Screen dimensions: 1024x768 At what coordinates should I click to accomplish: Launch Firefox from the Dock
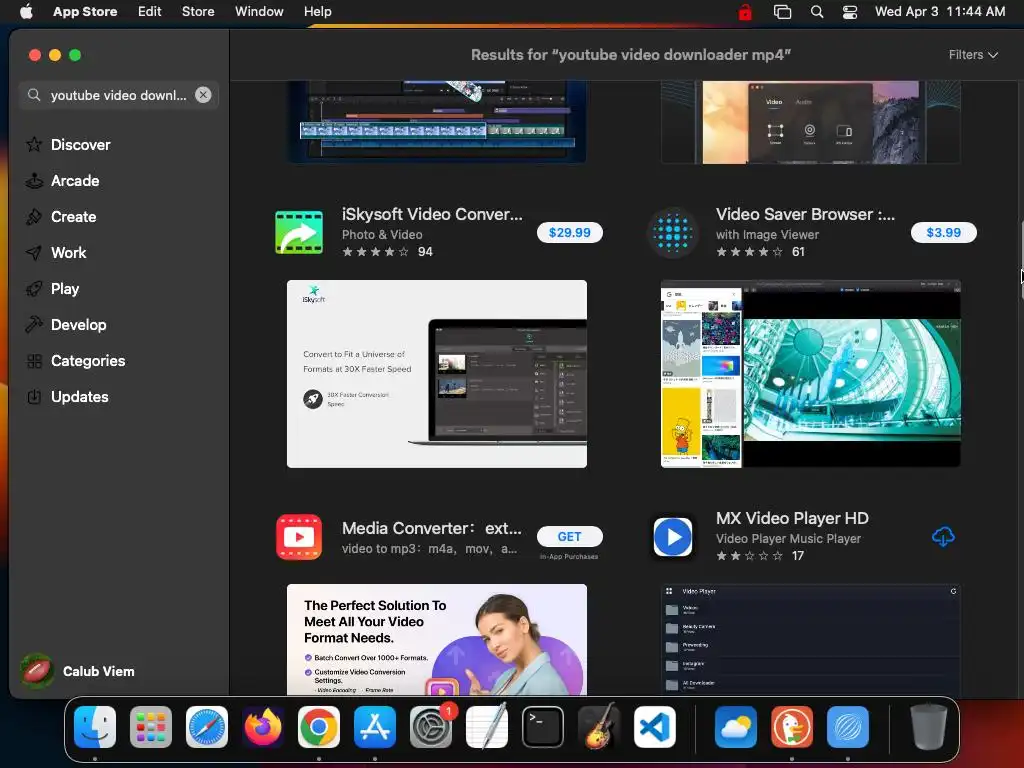tap(263, 727)
